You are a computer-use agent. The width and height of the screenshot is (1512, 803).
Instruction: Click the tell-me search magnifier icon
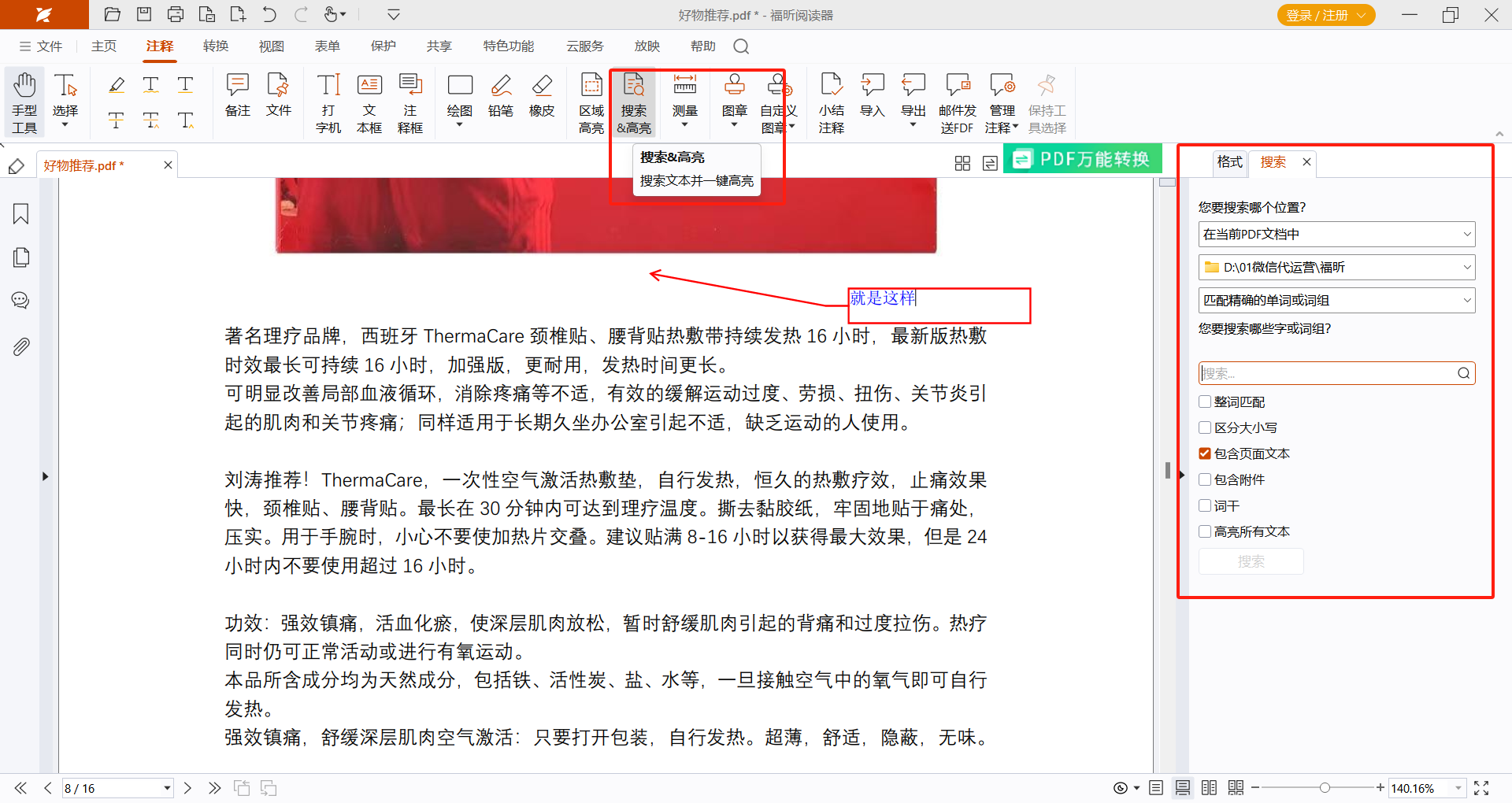pos(741,46)
